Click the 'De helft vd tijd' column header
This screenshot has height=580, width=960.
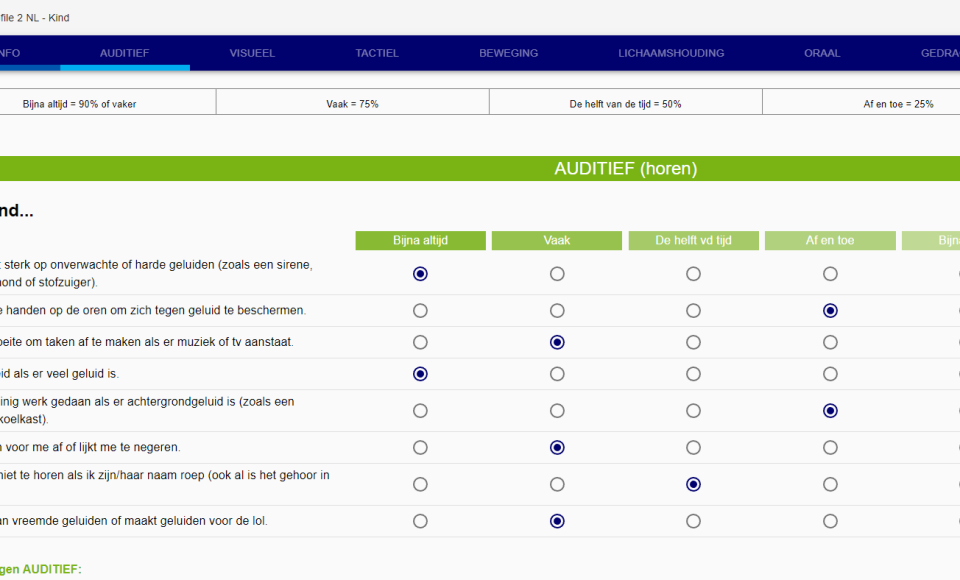pyautogui.click(x=693, y=241)
